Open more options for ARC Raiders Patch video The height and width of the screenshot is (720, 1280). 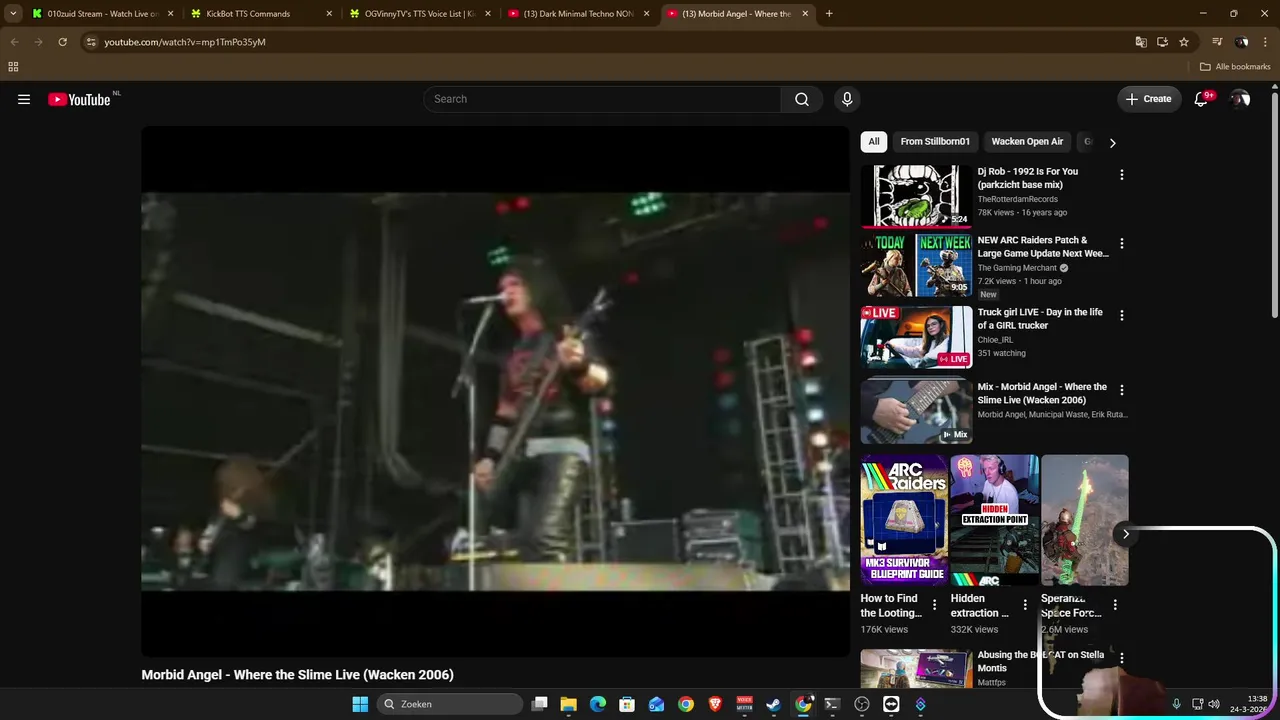[x=1121, y=243]
